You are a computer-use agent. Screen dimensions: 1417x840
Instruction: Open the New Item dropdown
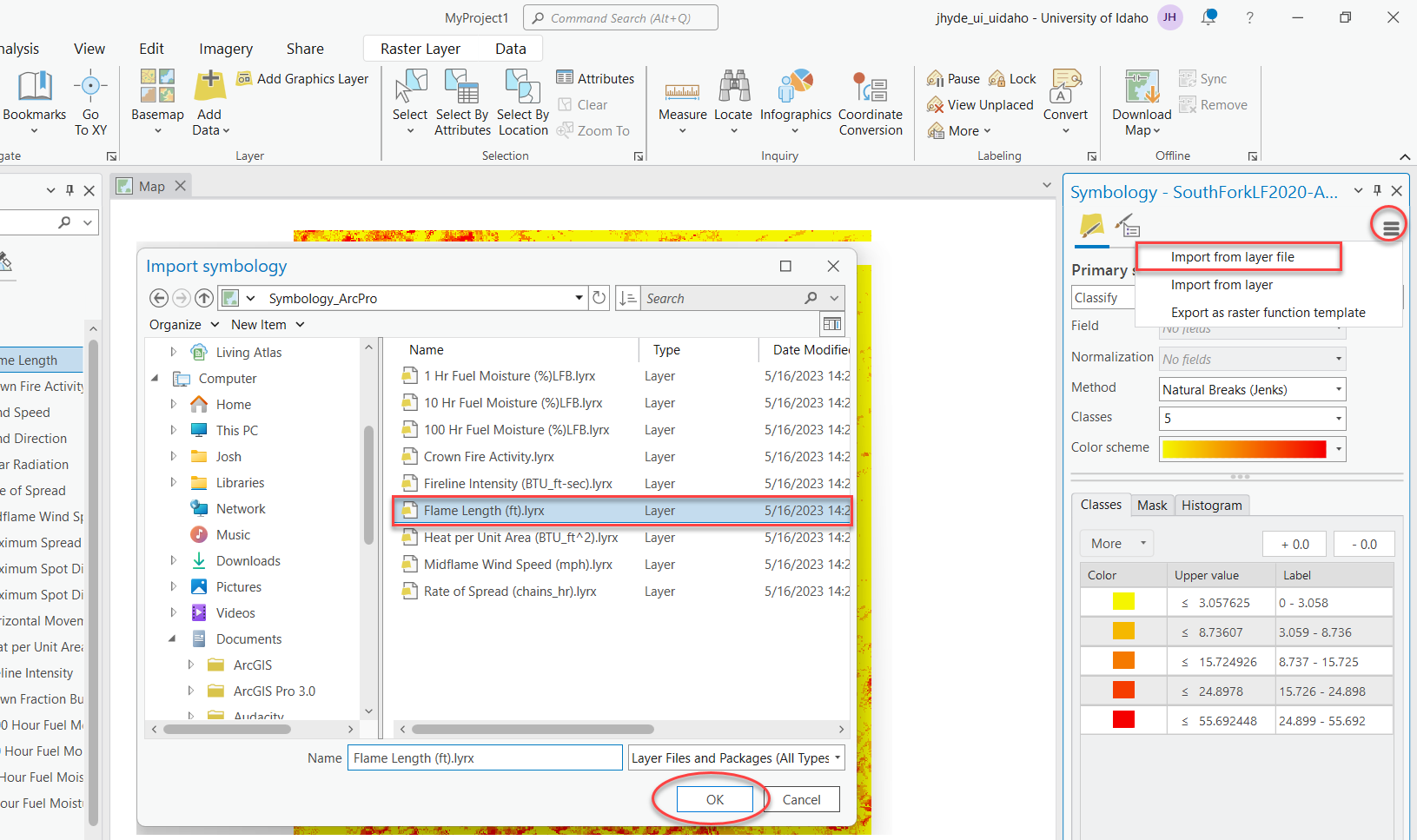pos(268,324)
